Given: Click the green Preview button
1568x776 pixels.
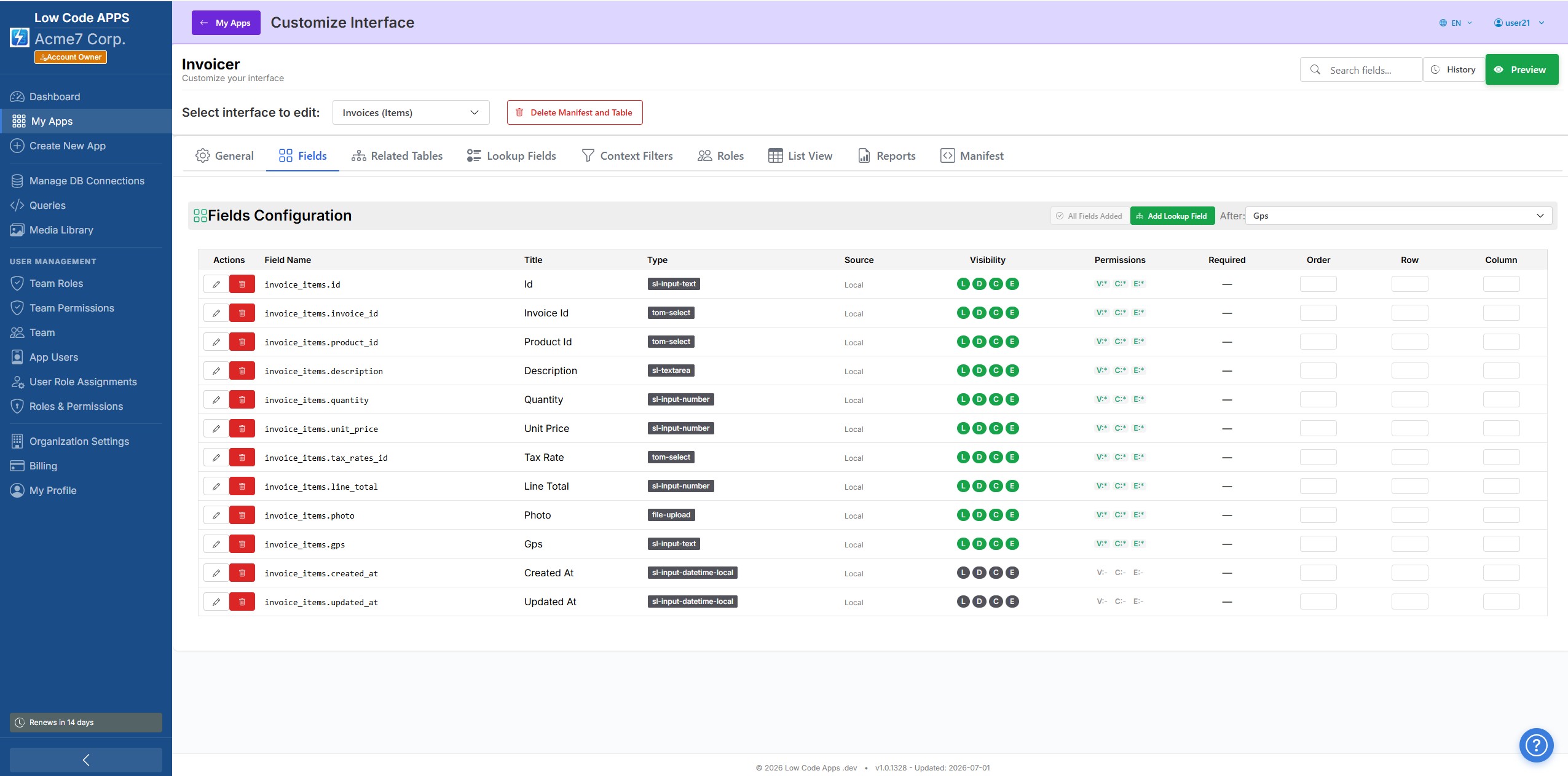Looking at the screenshot, I should click(x=1521, y=69).
